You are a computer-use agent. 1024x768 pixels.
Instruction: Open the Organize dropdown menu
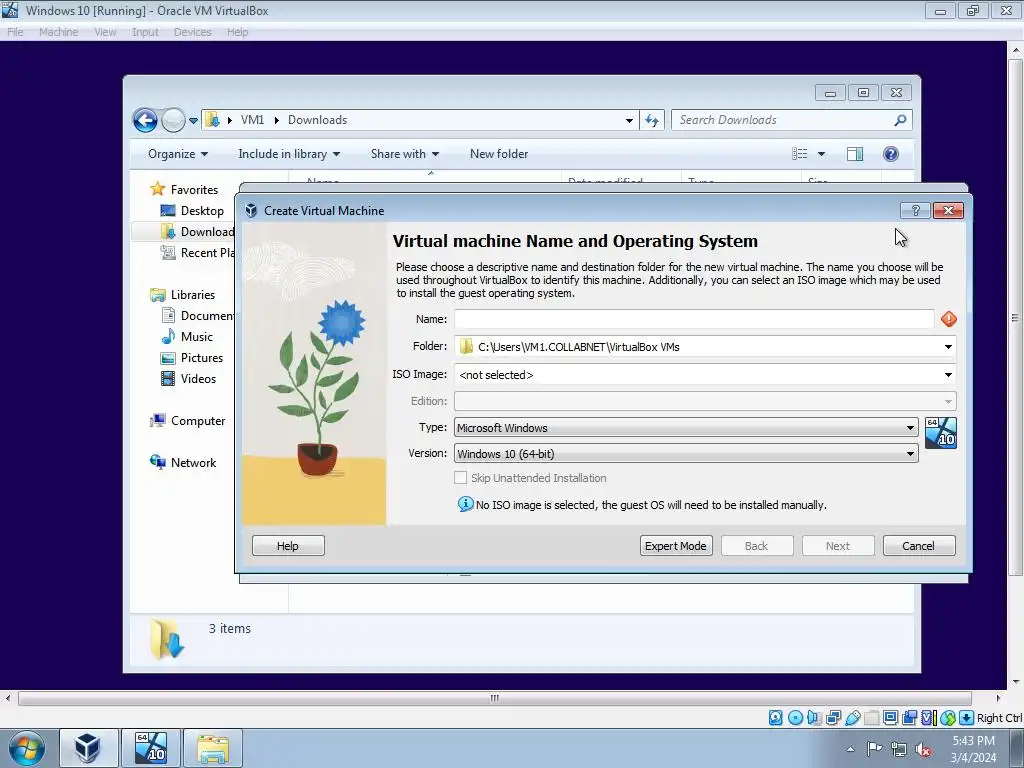[x=178, y=153]
